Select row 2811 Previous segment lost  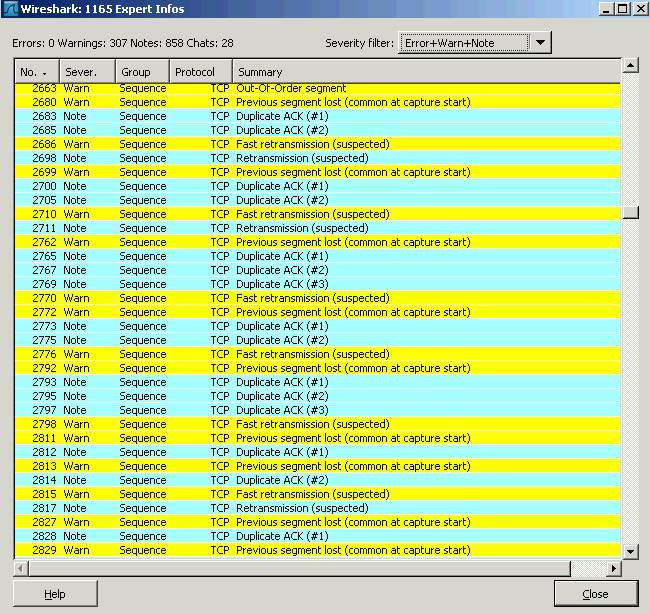[x=318, y=438]
